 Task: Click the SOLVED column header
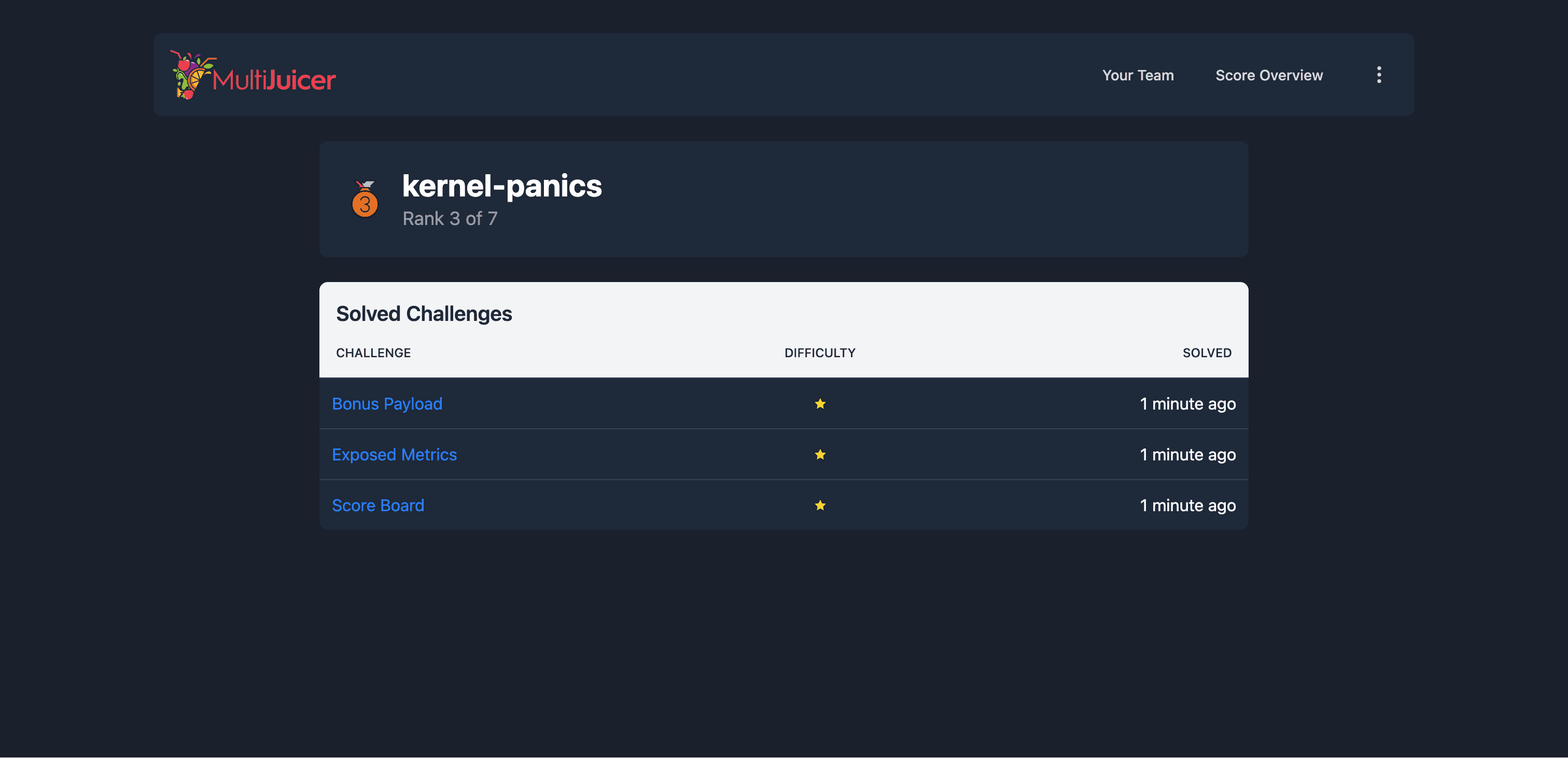(1207, 353)
